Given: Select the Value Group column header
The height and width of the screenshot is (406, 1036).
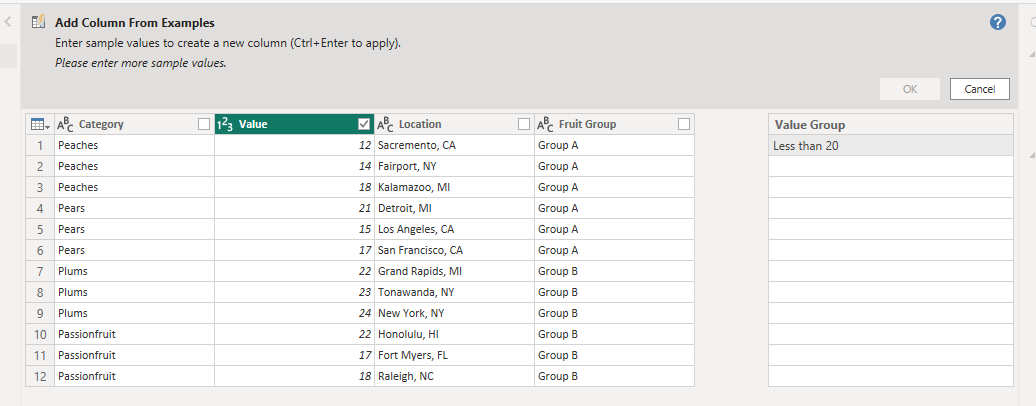Looking at the screenshot, I should pos(891,124).
